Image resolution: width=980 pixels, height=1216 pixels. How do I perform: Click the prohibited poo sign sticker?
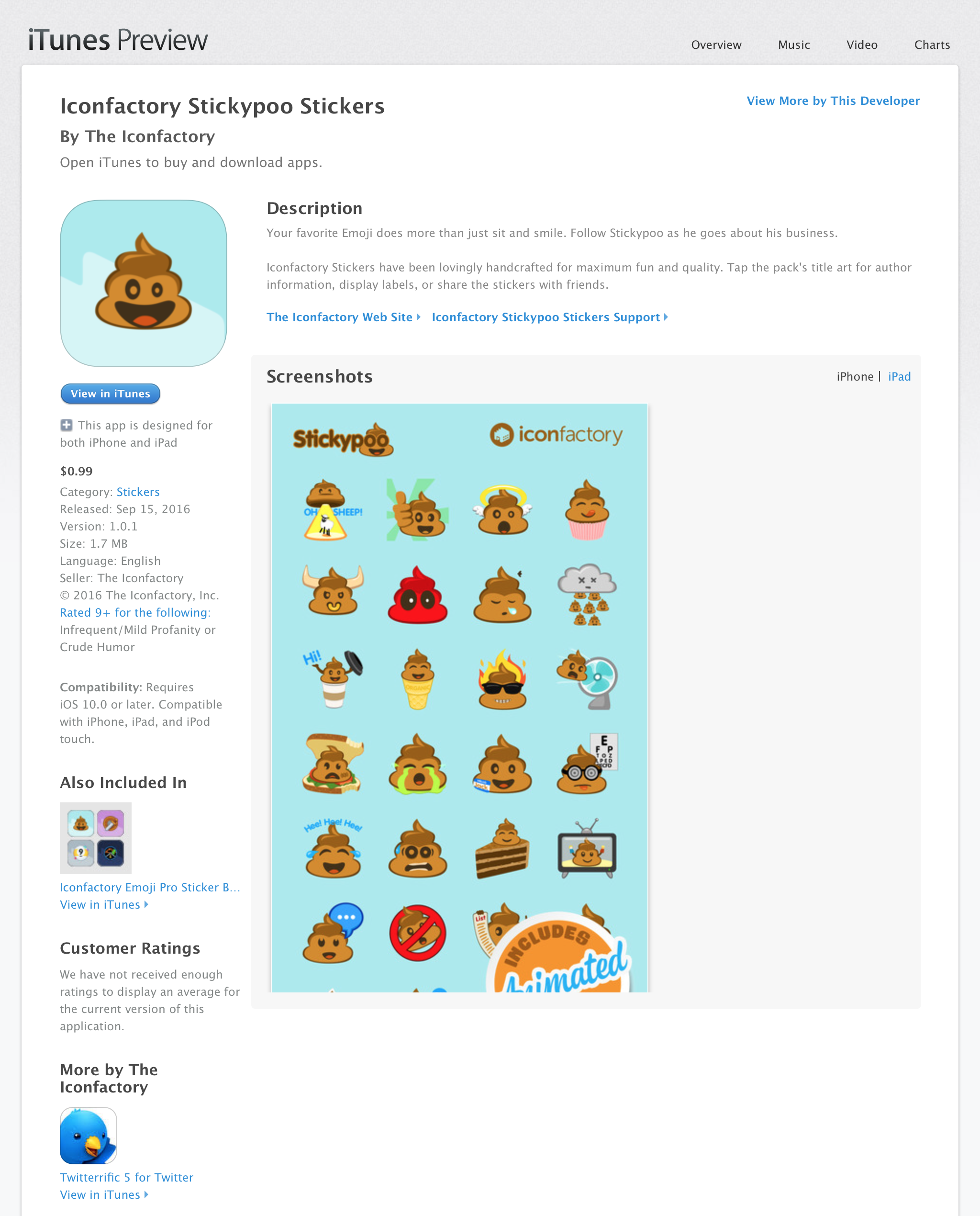coord(418,933)
